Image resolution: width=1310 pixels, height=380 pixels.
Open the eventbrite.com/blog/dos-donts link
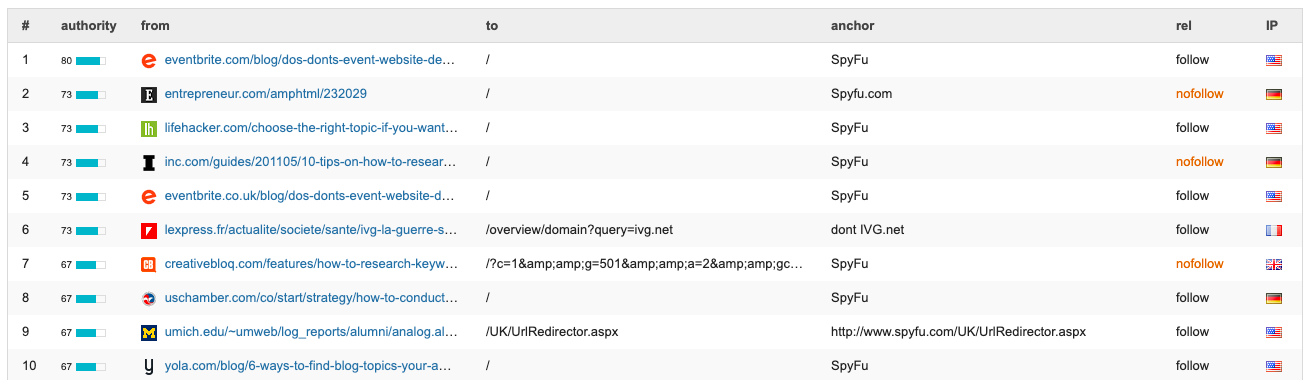pos(310,60)
